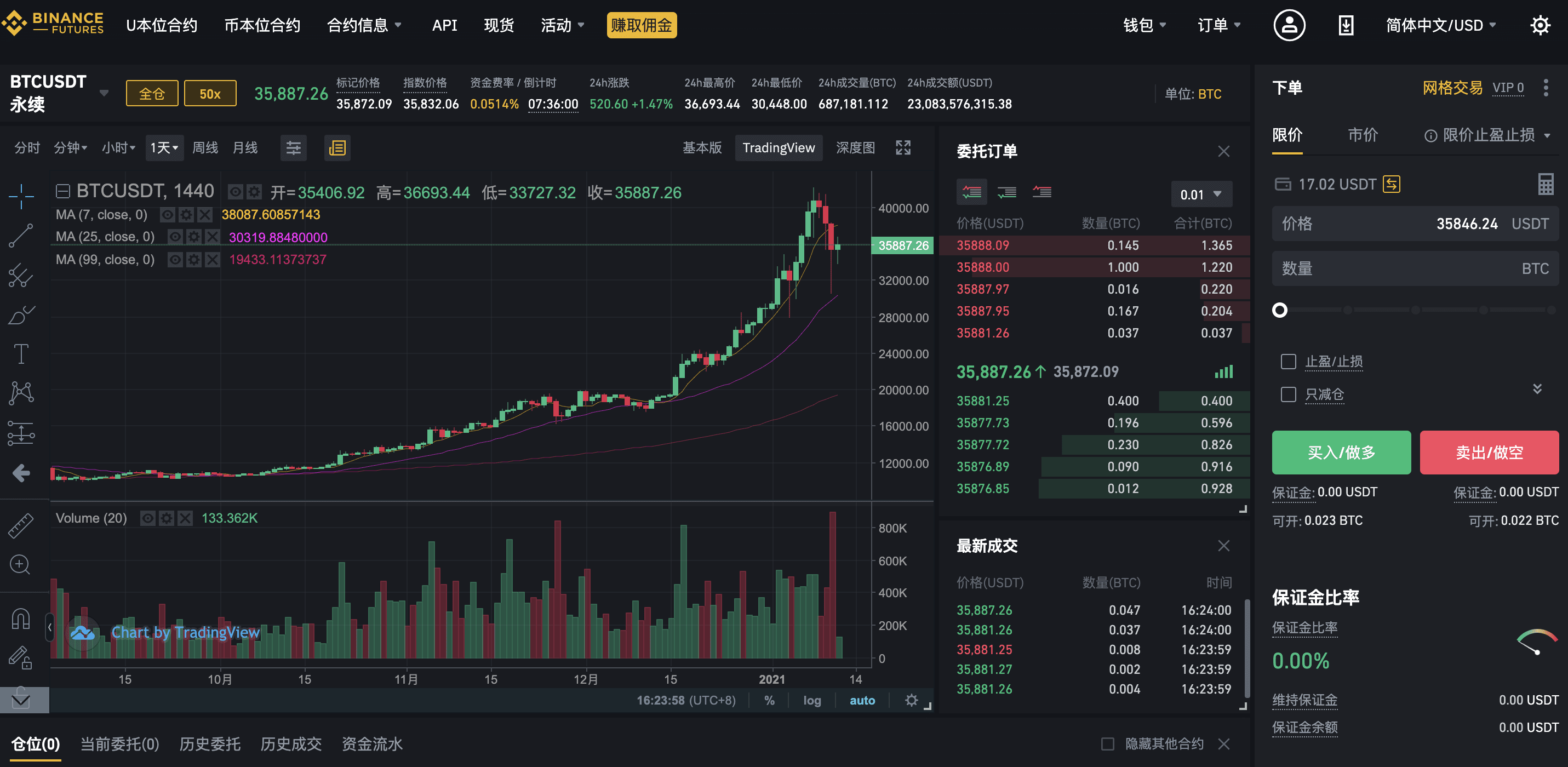
Task: Open the 历史委托 tab
Action: point(209,744)
